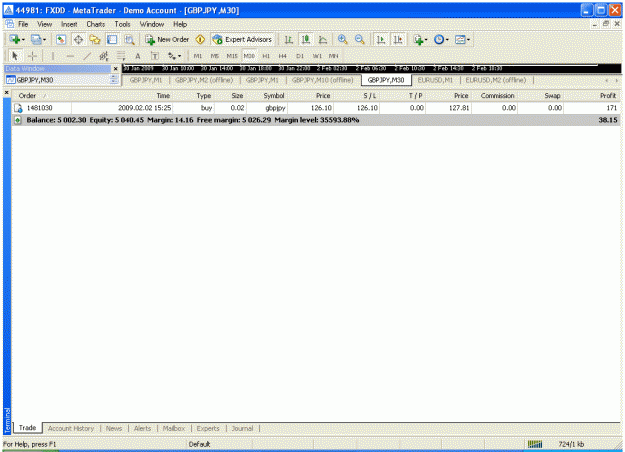The width and height of the screenshot is (625, 452).
Task: Switch timeframe to M5
Action: coord(214,56)
